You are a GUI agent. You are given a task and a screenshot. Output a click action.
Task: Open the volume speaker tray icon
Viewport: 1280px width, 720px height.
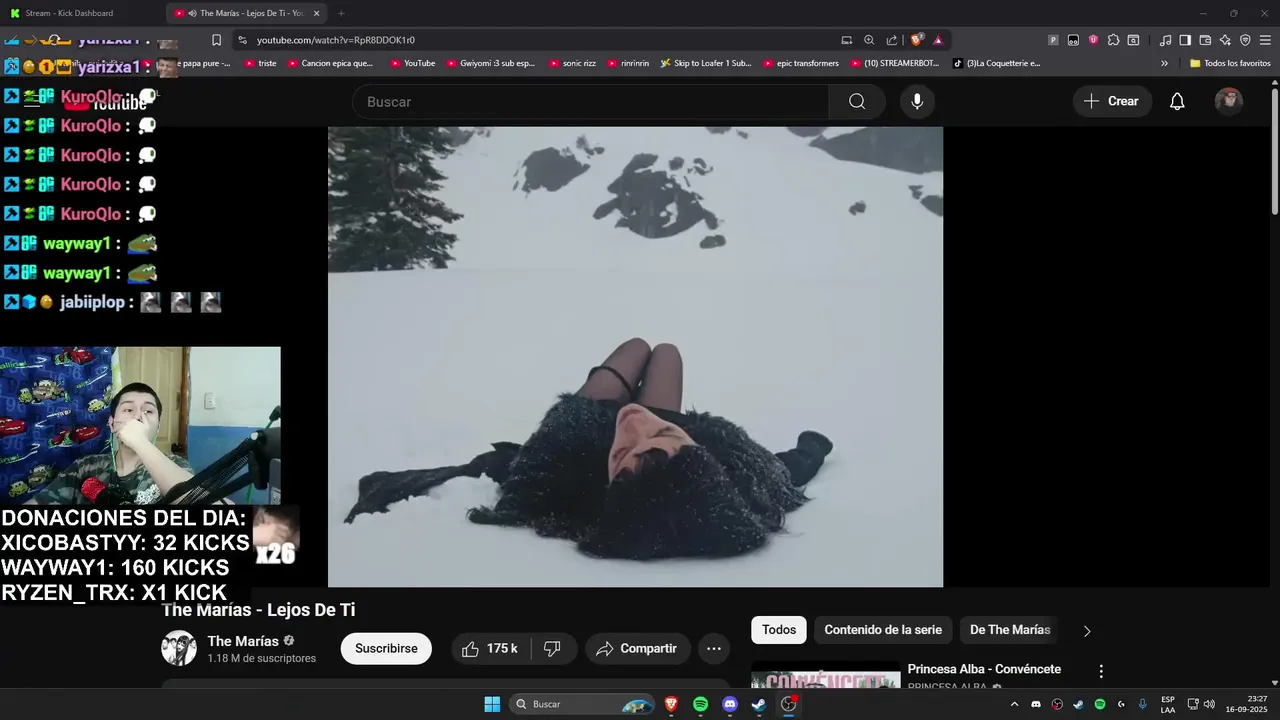[x=1209, y=704]
